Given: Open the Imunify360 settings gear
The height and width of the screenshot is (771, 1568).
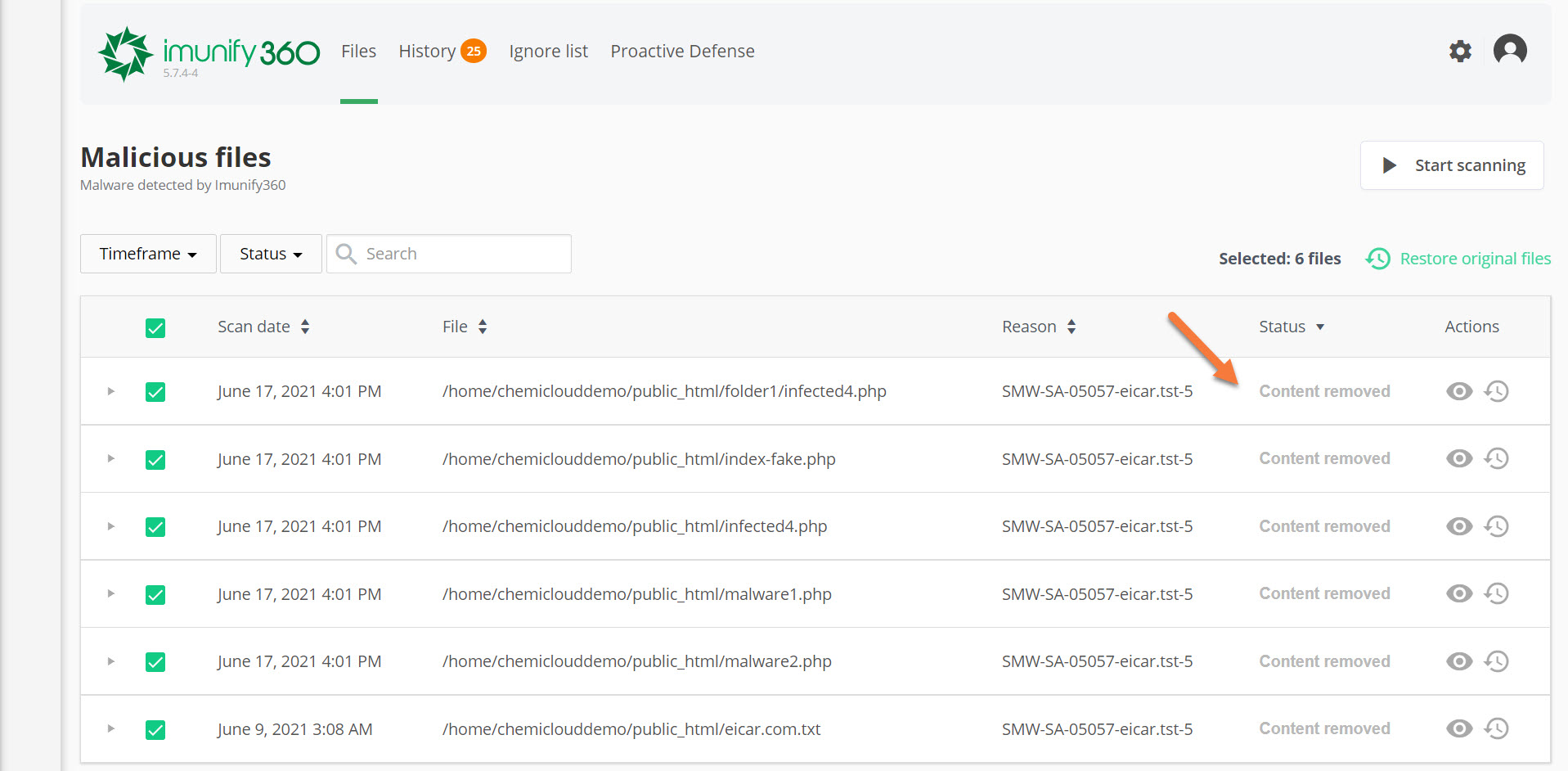Looking at the screenshot, I should pyautogui.click(x=1461, y=51).
